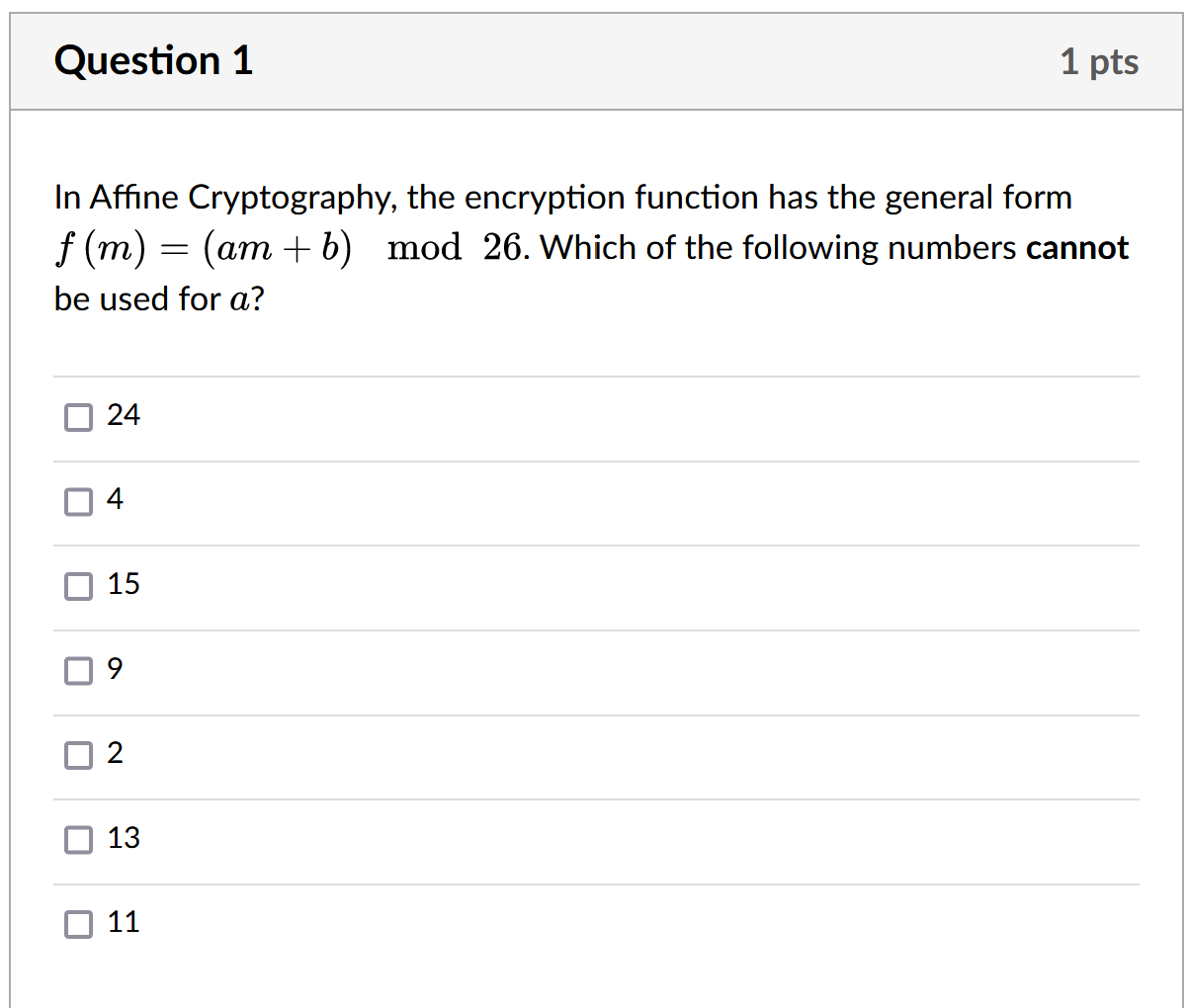Image resolution: width=1188 pixels, height=1008 pixels.
Task: Check the checkbox for answer 2
Action: (x=78, y=754)
